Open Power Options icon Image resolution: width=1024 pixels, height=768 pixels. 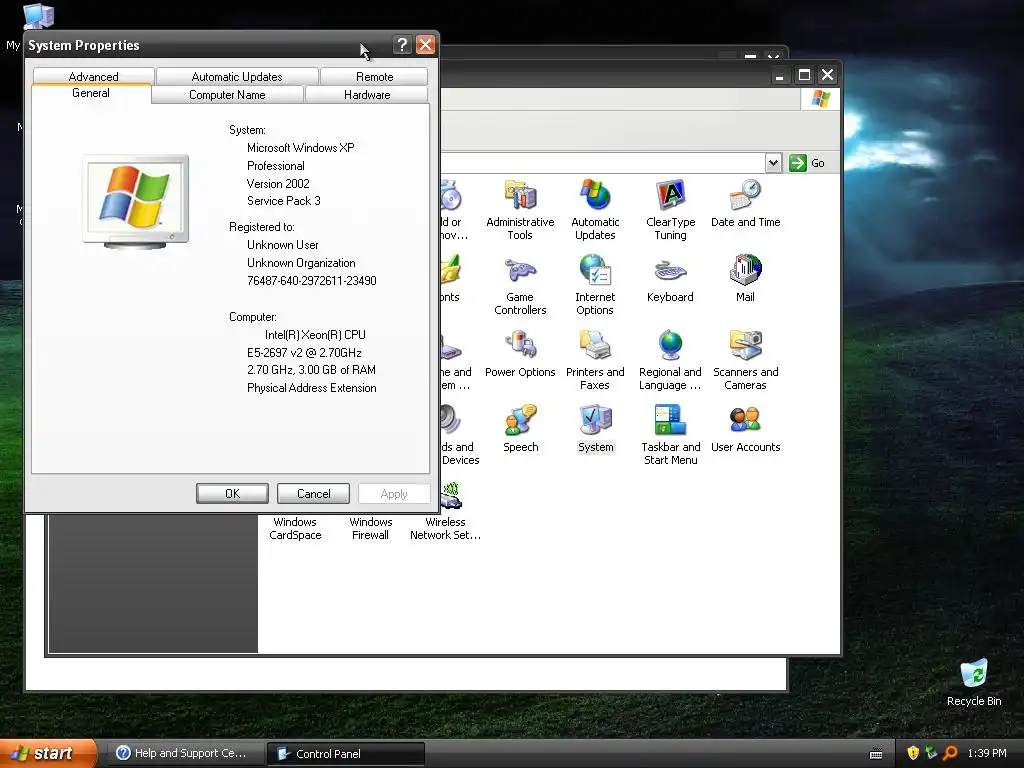520,354
